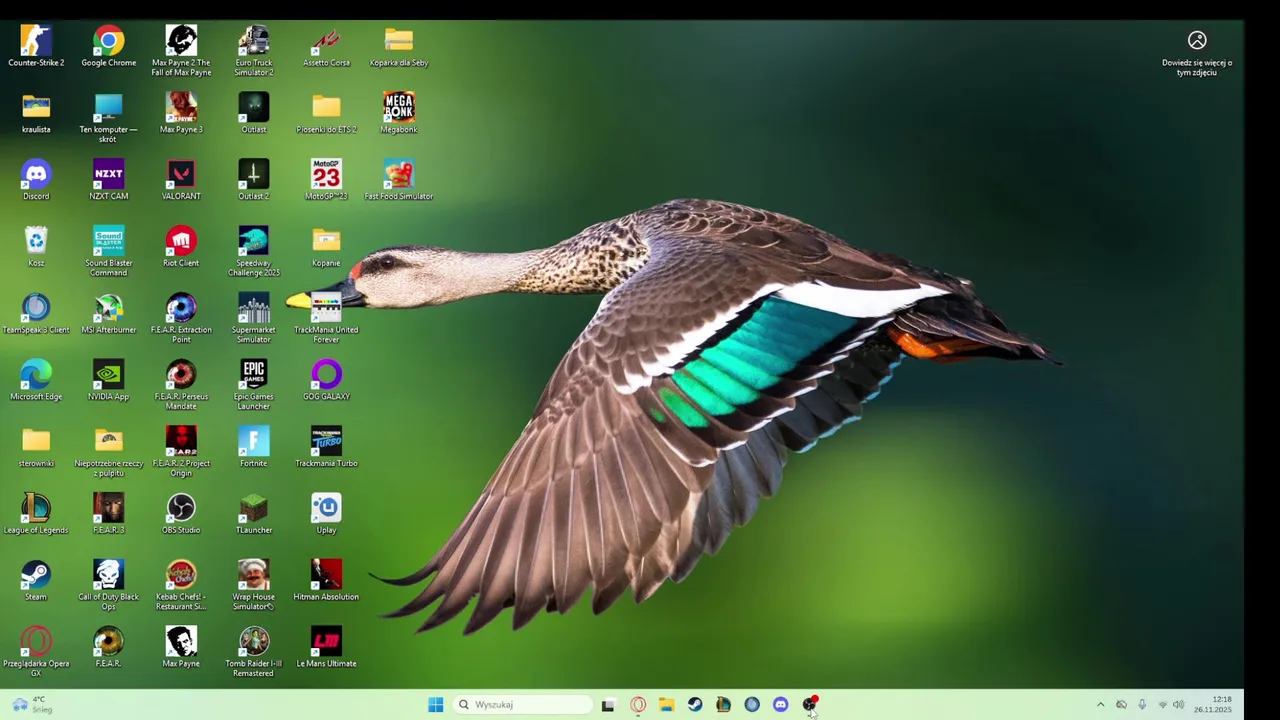Viewport: 1280px width, 720px height.
Task: Click Supermarket Simulator desktop icon
Action: coord(254,318)
